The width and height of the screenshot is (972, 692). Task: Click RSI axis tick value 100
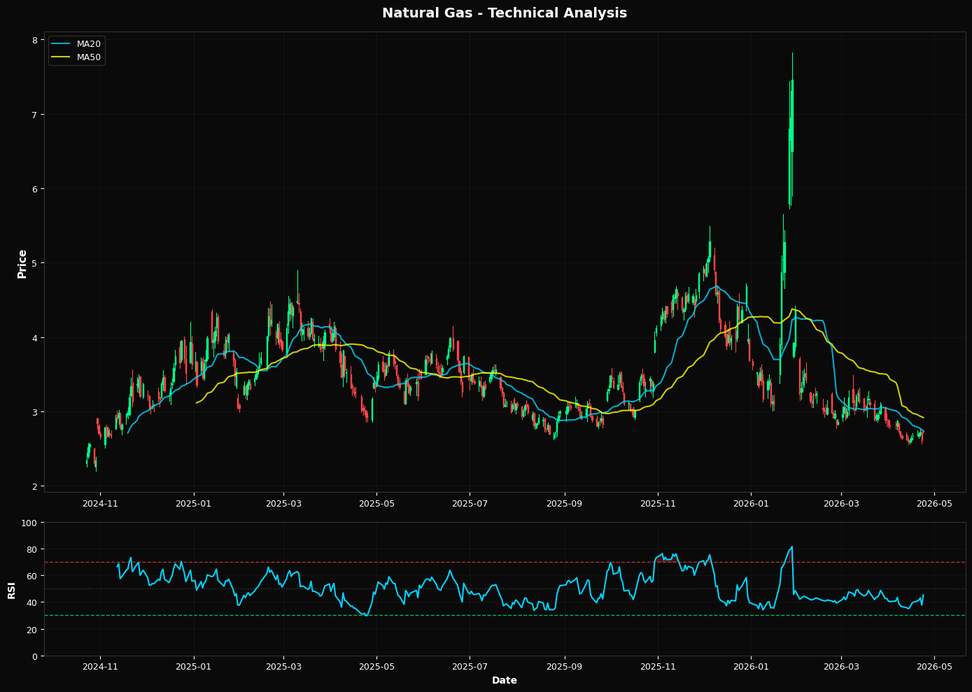tap(31, 523)
